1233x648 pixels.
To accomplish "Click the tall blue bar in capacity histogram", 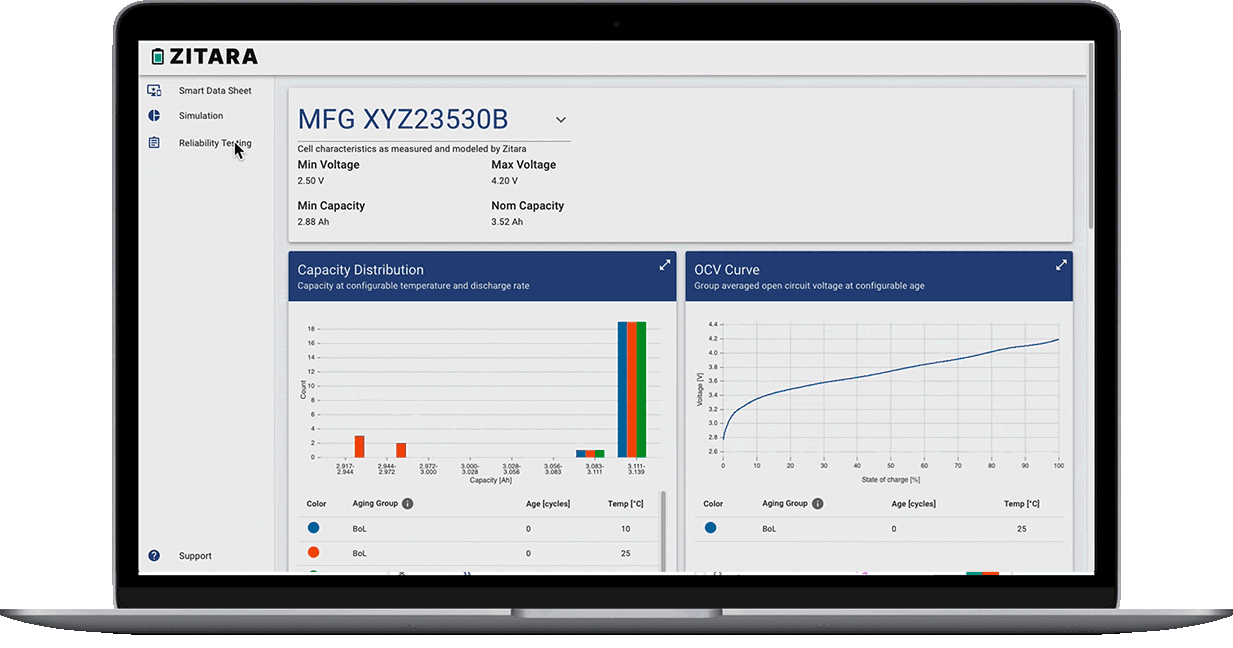I will (x=622, y=390).
